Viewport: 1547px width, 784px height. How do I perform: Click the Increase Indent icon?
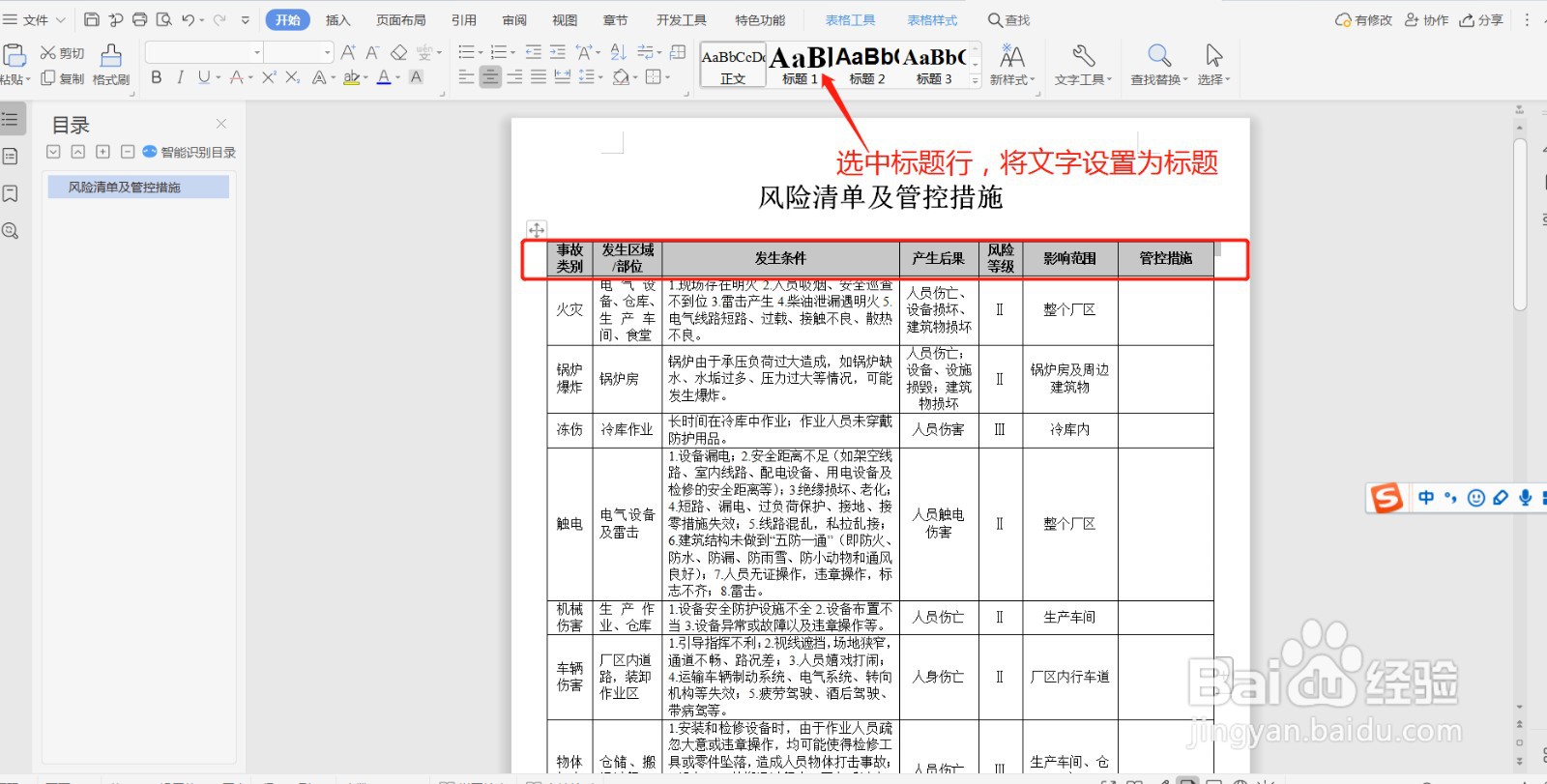tap(558, 52)
